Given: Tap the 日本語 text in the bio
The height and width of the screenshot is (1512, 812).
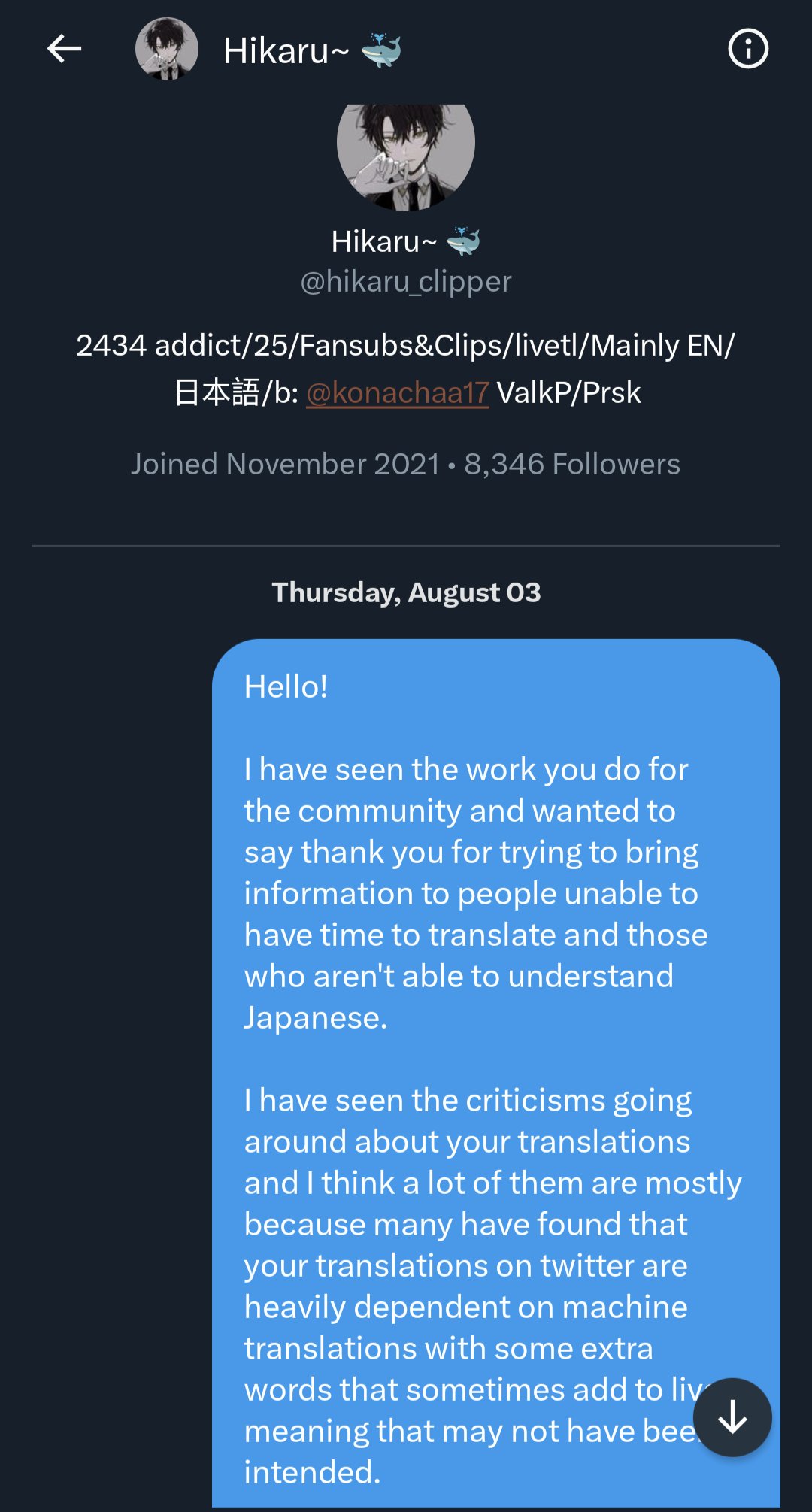Looking at the screenshot, I should point(217,392).
